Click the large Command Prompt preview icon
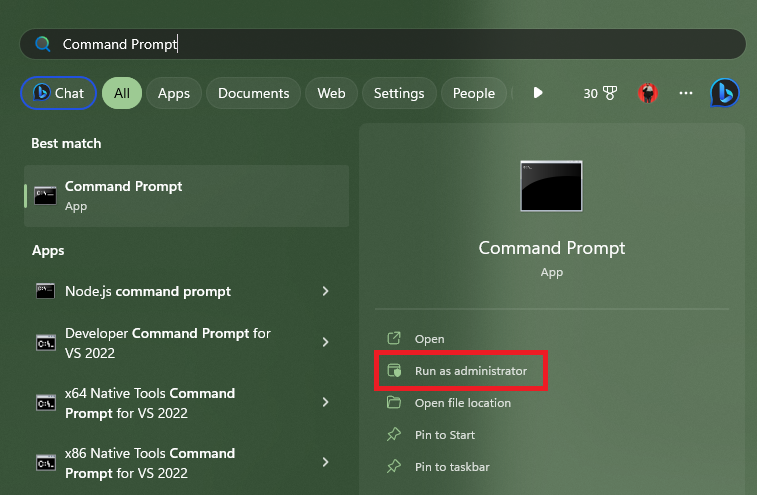 point(551,185)
